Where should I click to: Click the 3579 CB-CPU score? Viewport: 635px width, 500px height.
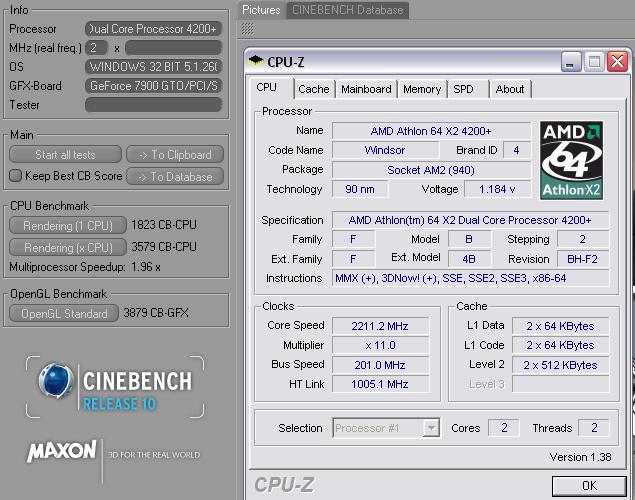coord(164,247)
